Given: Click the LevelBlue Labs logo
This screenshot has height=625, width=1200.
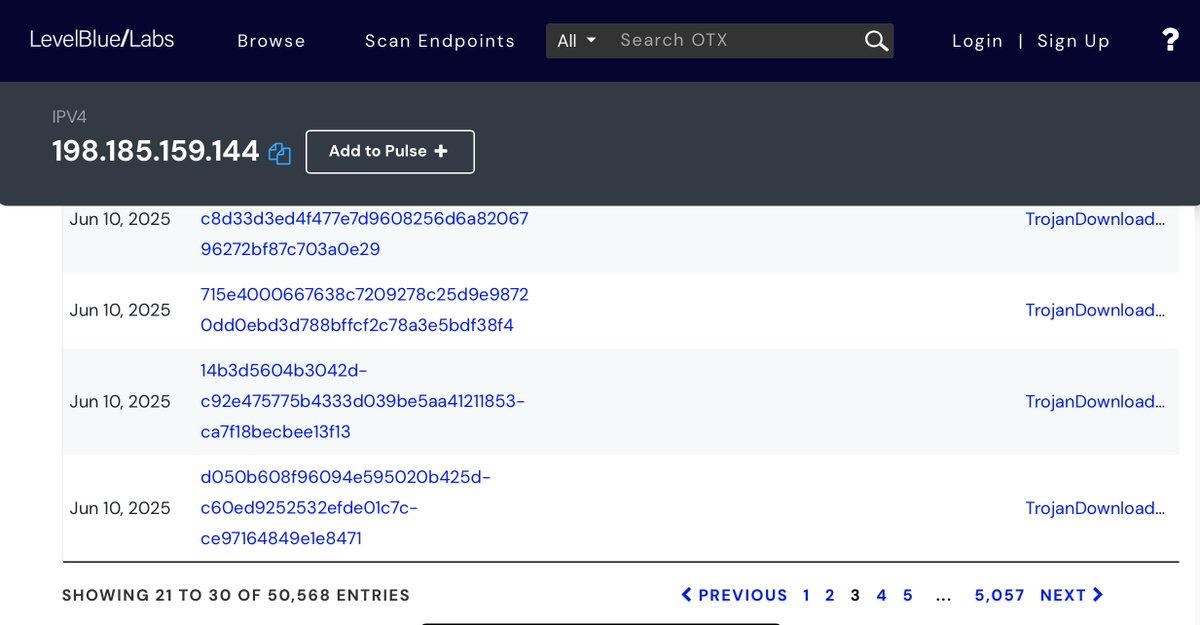Looking at the screenshot, I should pos(102,40).
